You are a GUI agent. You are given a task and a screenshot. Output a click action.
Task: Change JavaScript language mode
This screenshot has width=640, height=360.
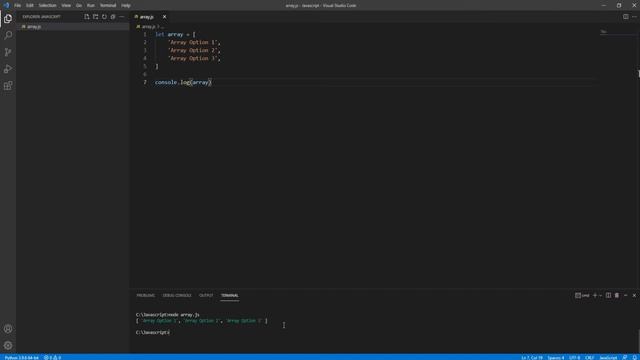pyautogui.click(x=608, y=358)
